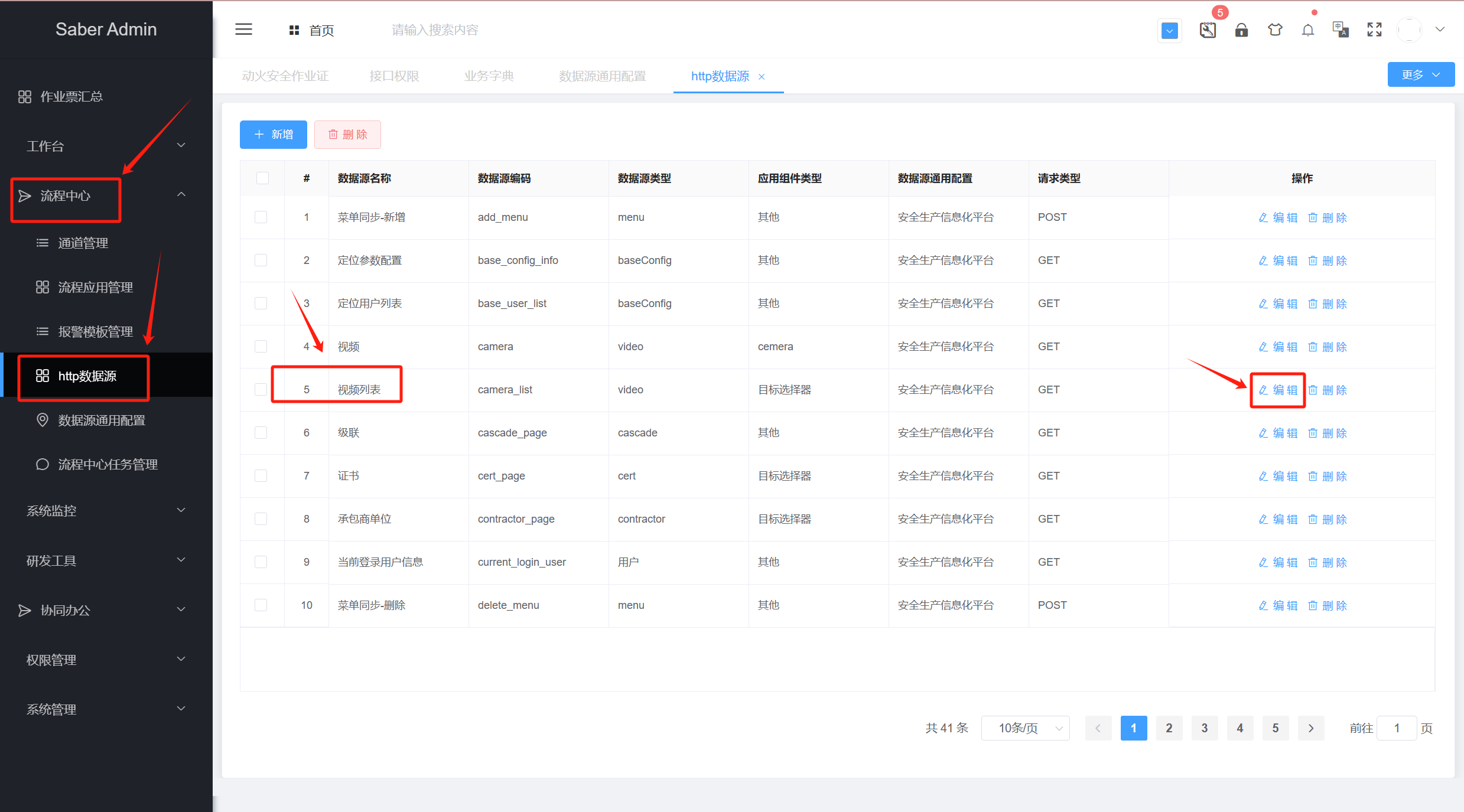Click the 首页 home grid icon
1464x812 pixels.
point(294,30)
